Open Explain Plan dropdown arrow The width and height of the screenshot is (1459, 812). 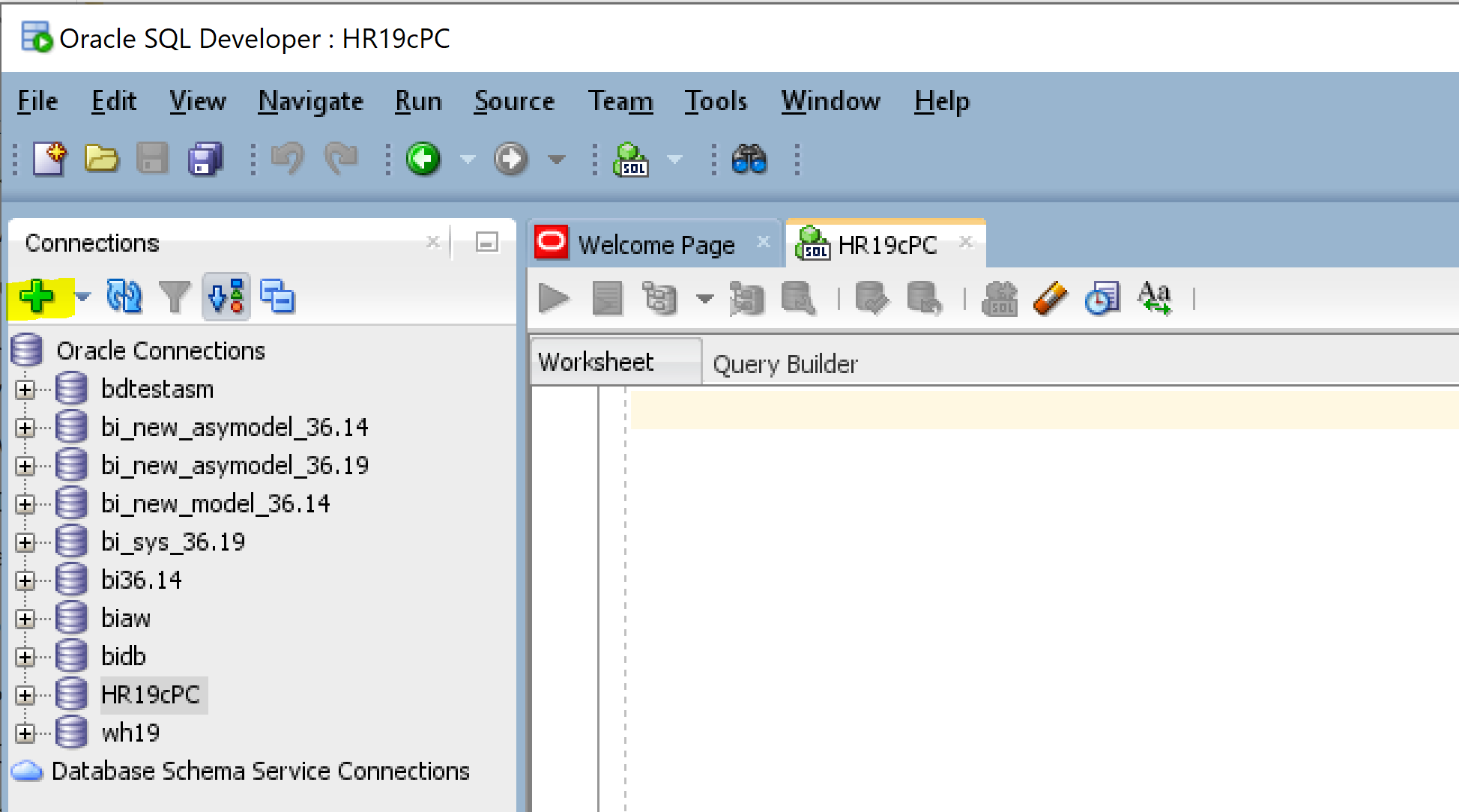[x=704, y=298]
